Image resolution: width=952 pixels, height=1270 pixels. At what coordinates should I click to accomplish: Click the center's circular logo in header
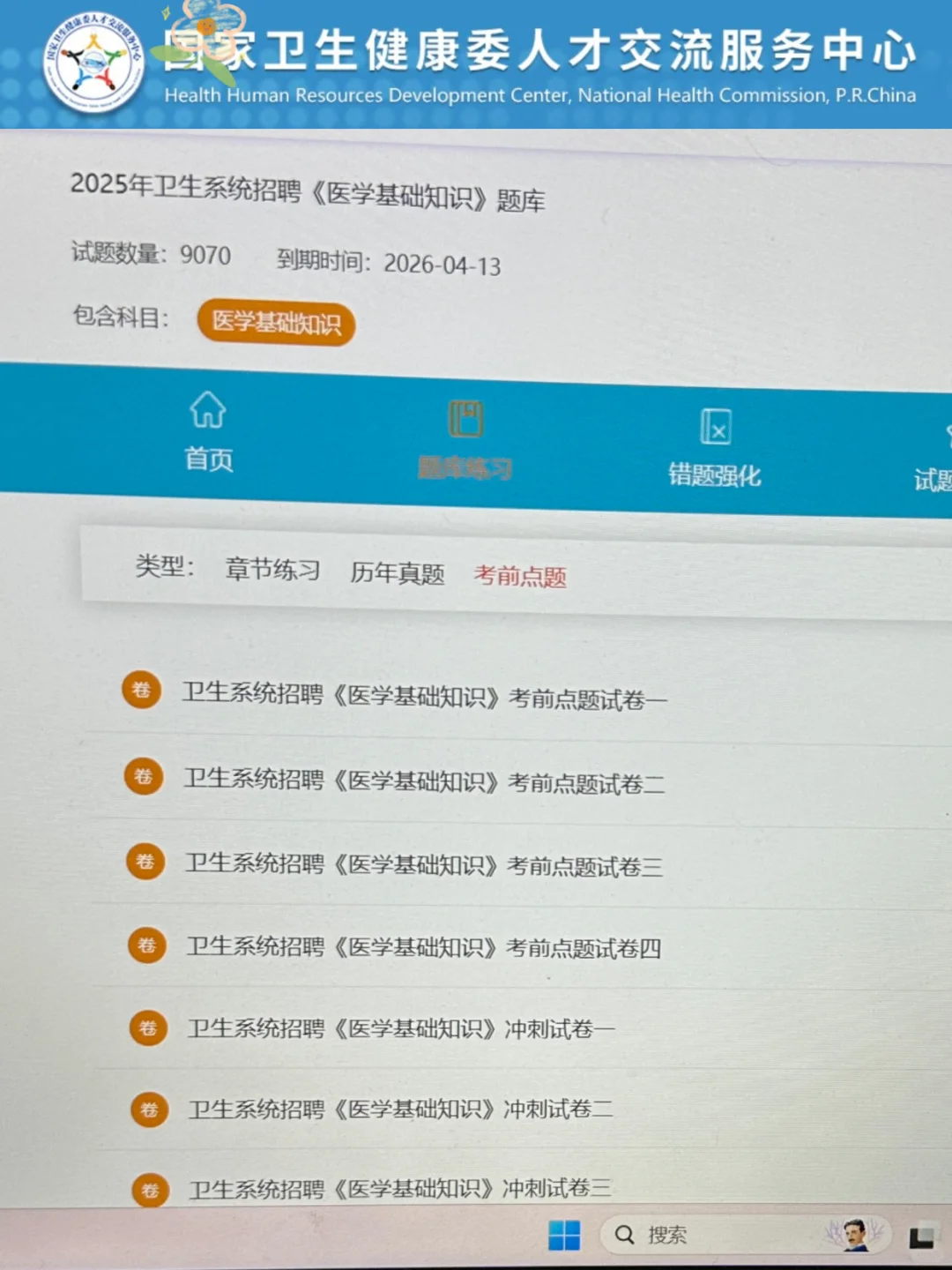(x=93, y=64)
